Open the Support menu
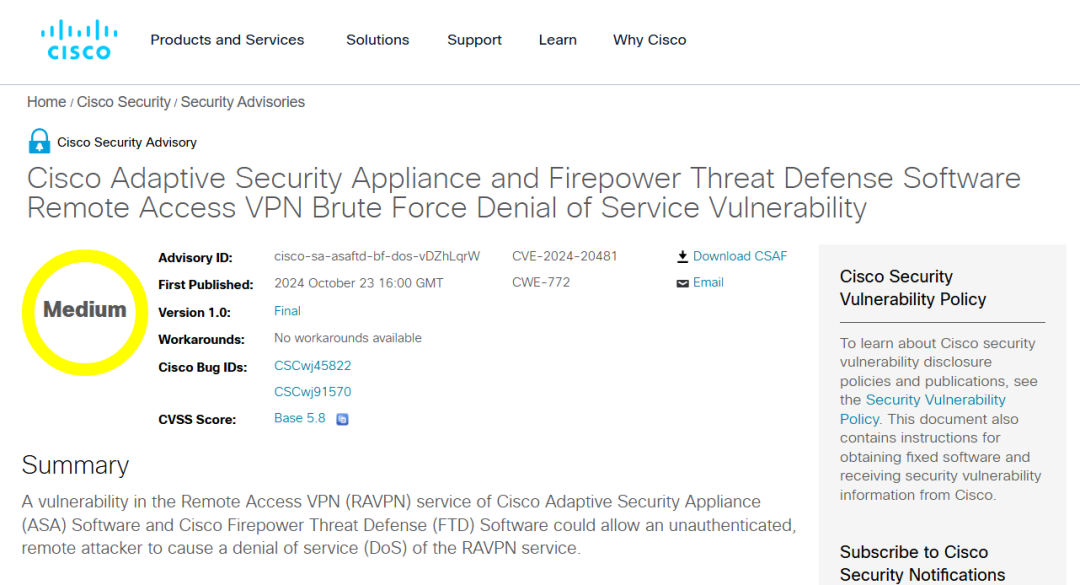The image size is (1080, 585). click(x=475, y=40)
